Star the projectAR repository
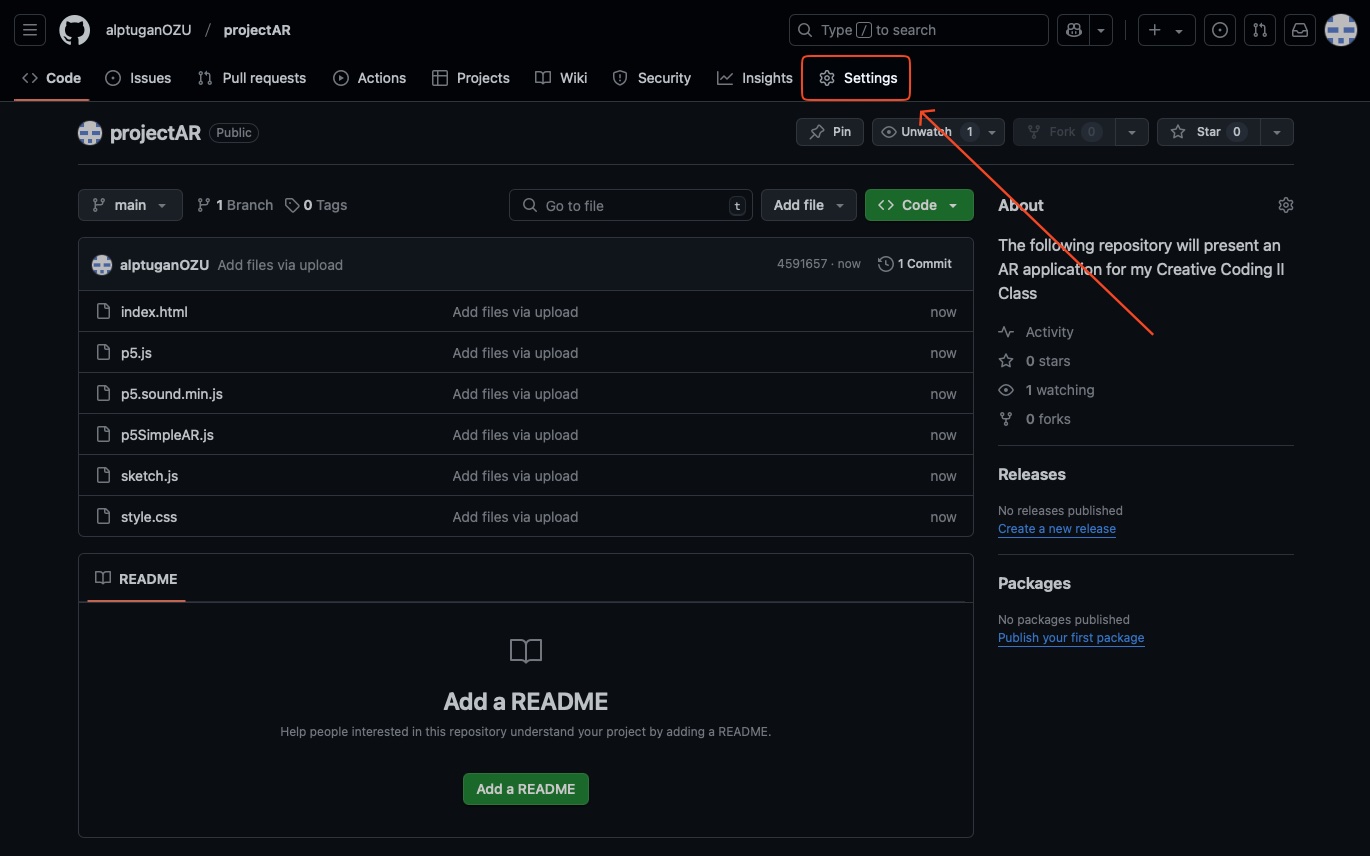The image size is (1370, 856). click(1209, 132)
